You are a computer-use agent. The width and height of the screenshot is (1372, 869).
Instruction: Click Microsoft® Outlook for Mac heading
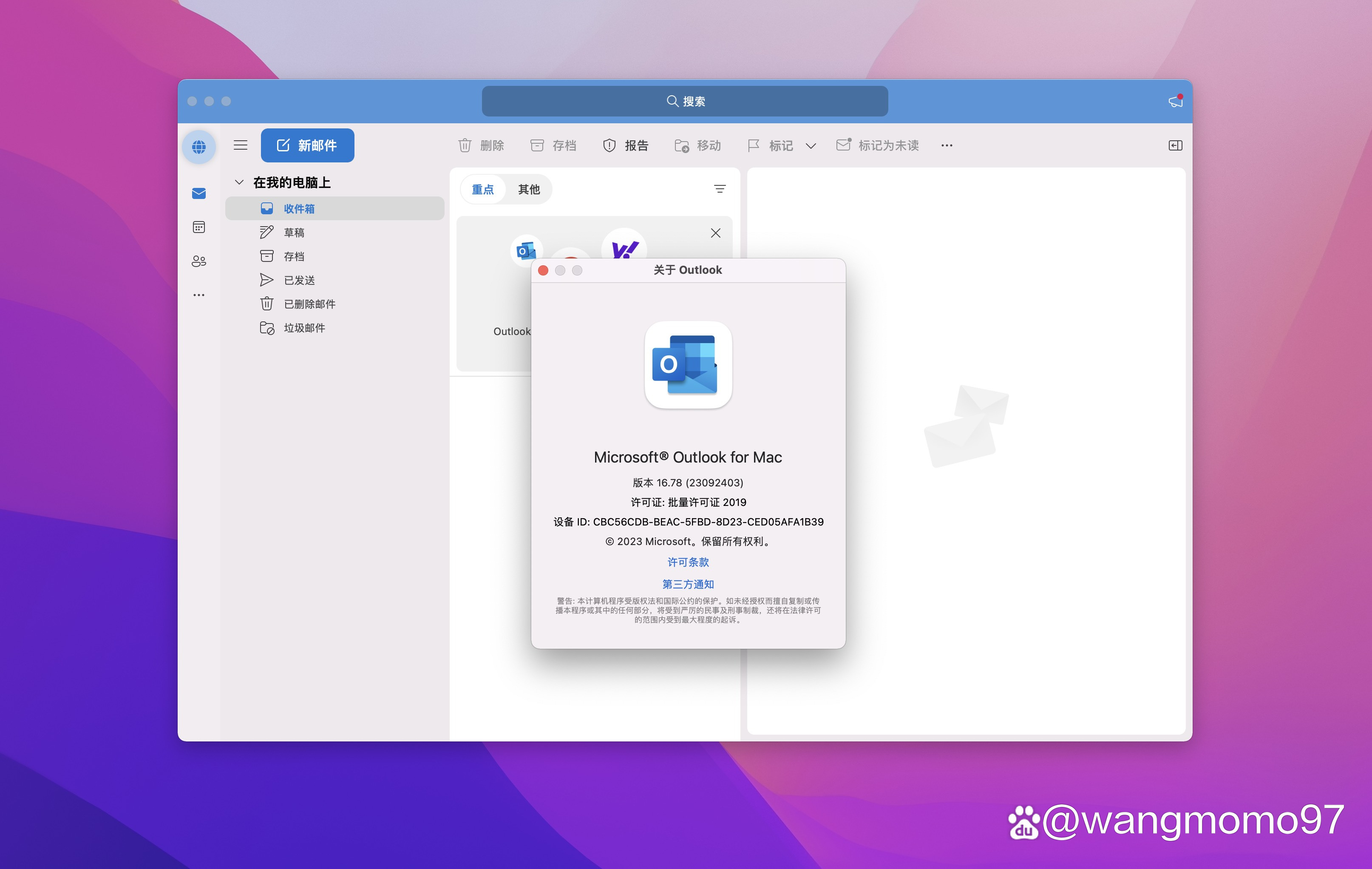688,457
